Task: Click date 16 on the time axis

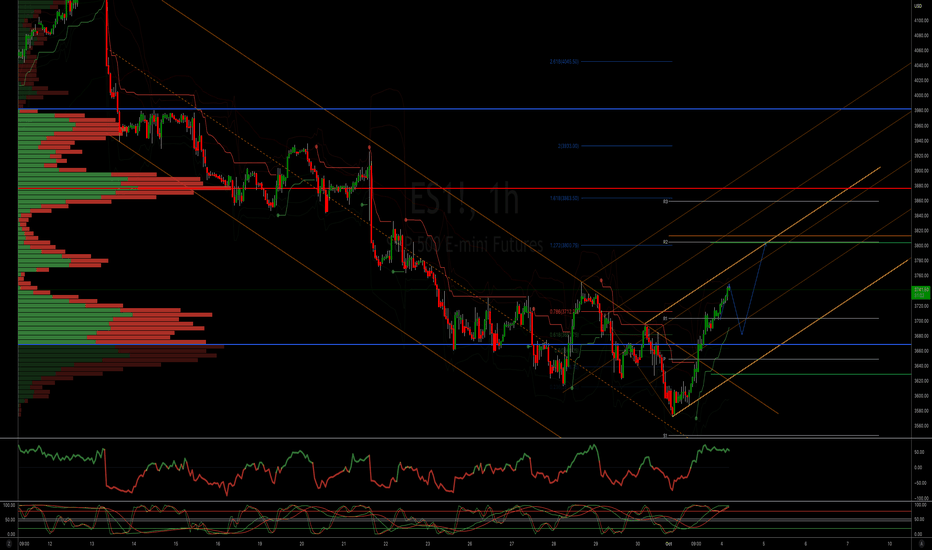Action: pyautogui.click(x=218, y=543)
